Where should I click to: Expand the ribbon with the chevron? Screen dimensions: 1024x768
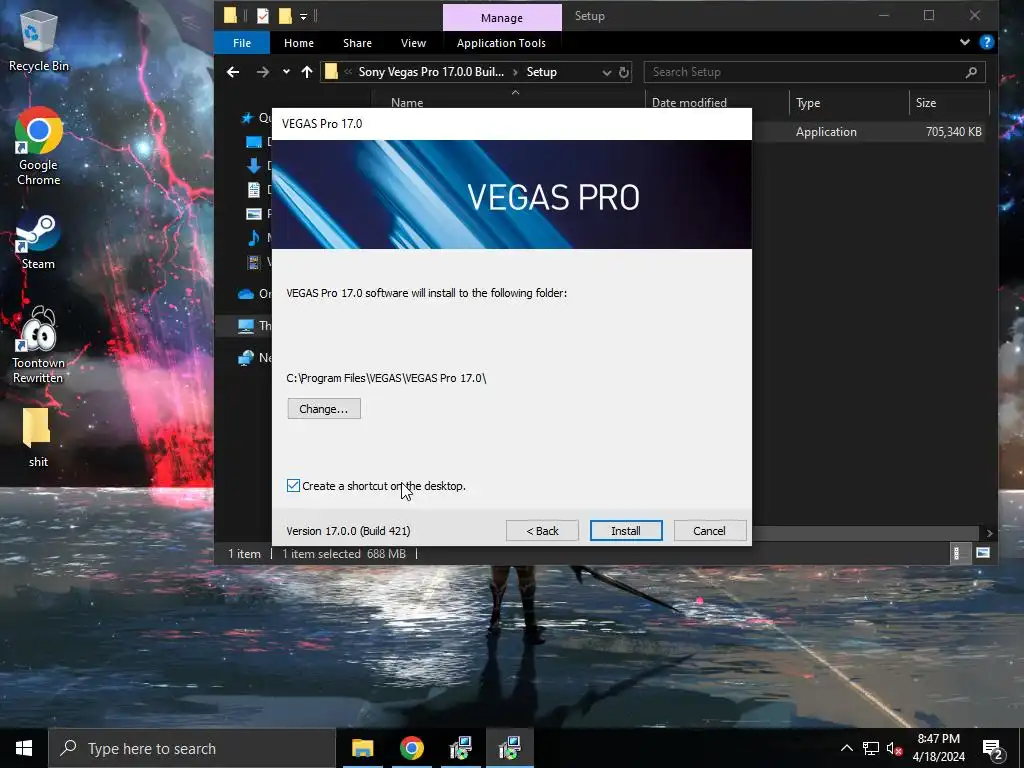point(965,42)
